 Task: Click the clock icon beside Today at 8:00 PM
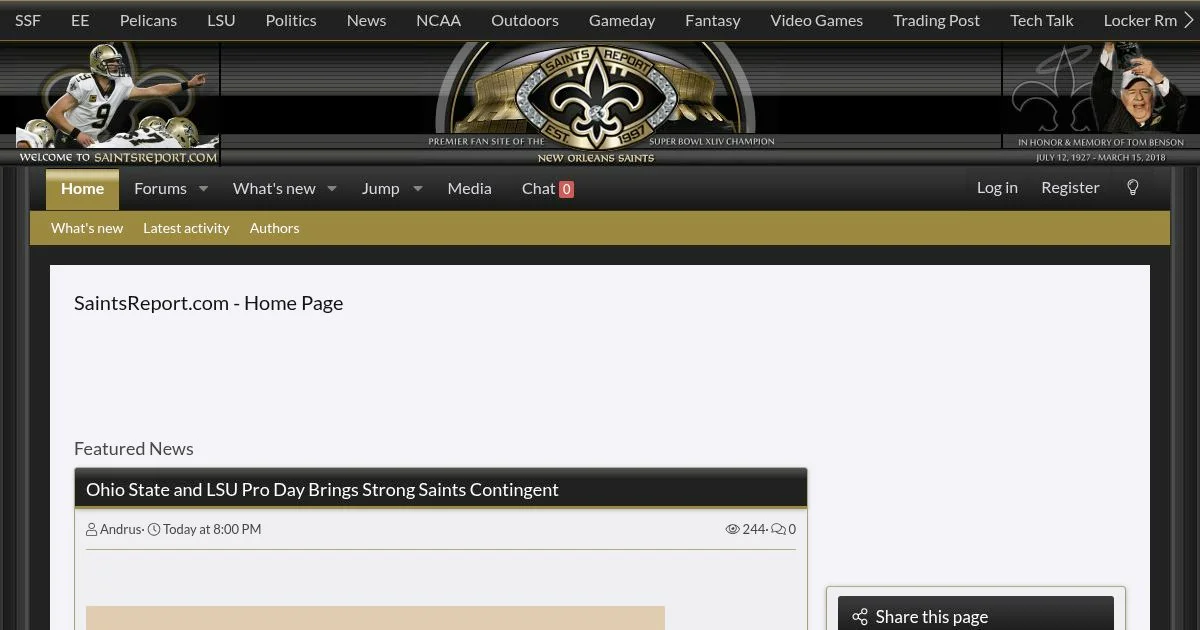[x=154, y=529]
